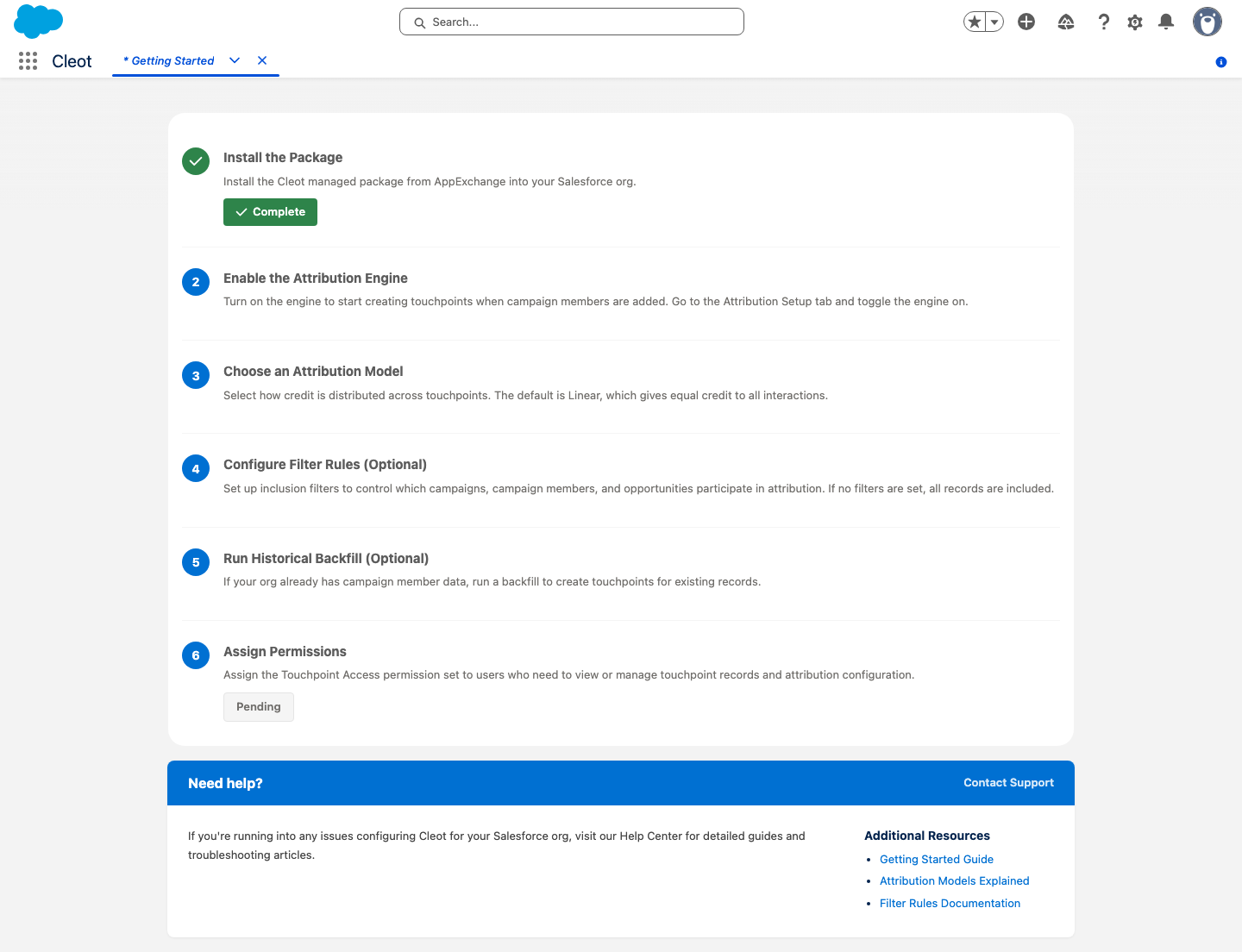Click the Install the Package heading
The width and height of the screenshot is (1242, 952).
pyautogui.click(x=283, y=158)
